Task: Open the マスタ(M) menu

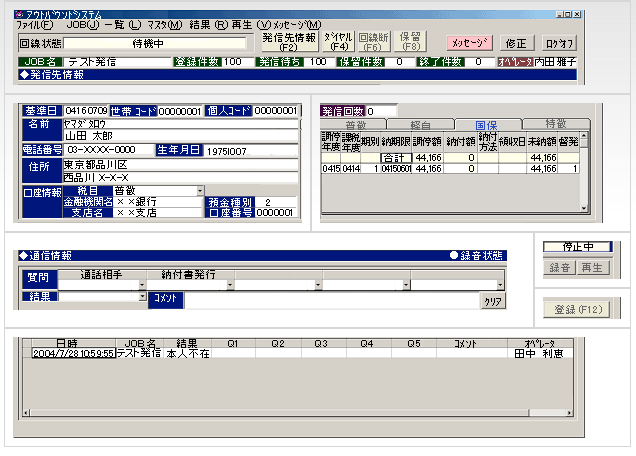Action: (x=163, y=23)
